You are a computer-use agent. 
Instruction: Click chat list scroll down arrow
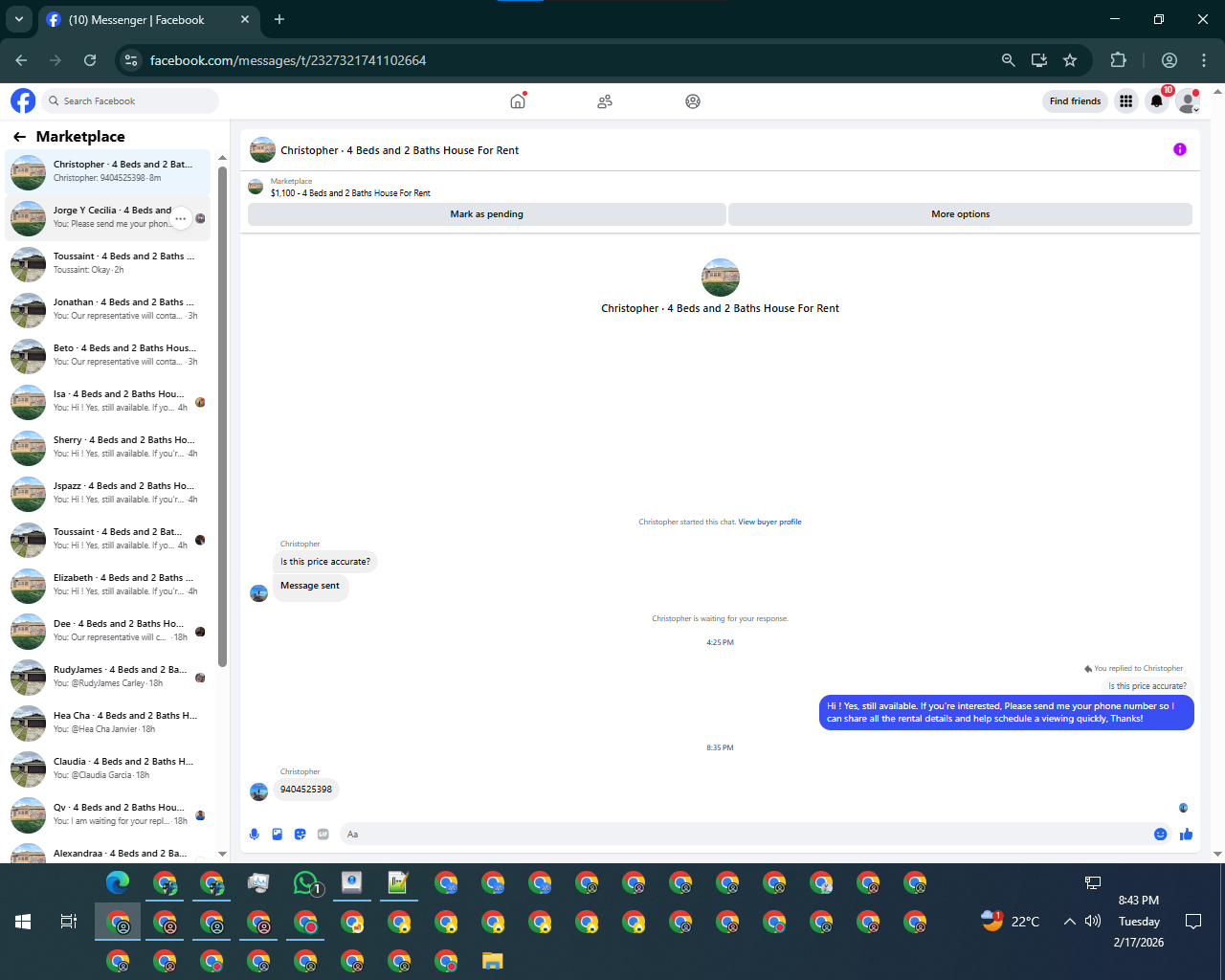tap(222, 854)
